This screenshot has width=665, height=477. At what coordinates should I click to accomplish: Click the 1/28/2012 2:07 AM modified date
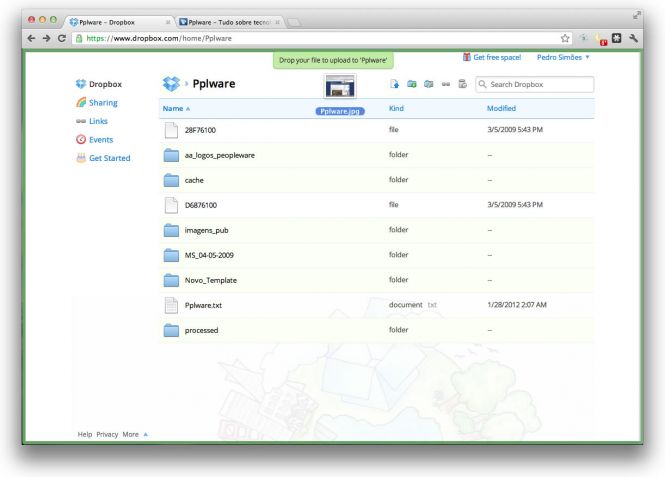tap(517, 305)
